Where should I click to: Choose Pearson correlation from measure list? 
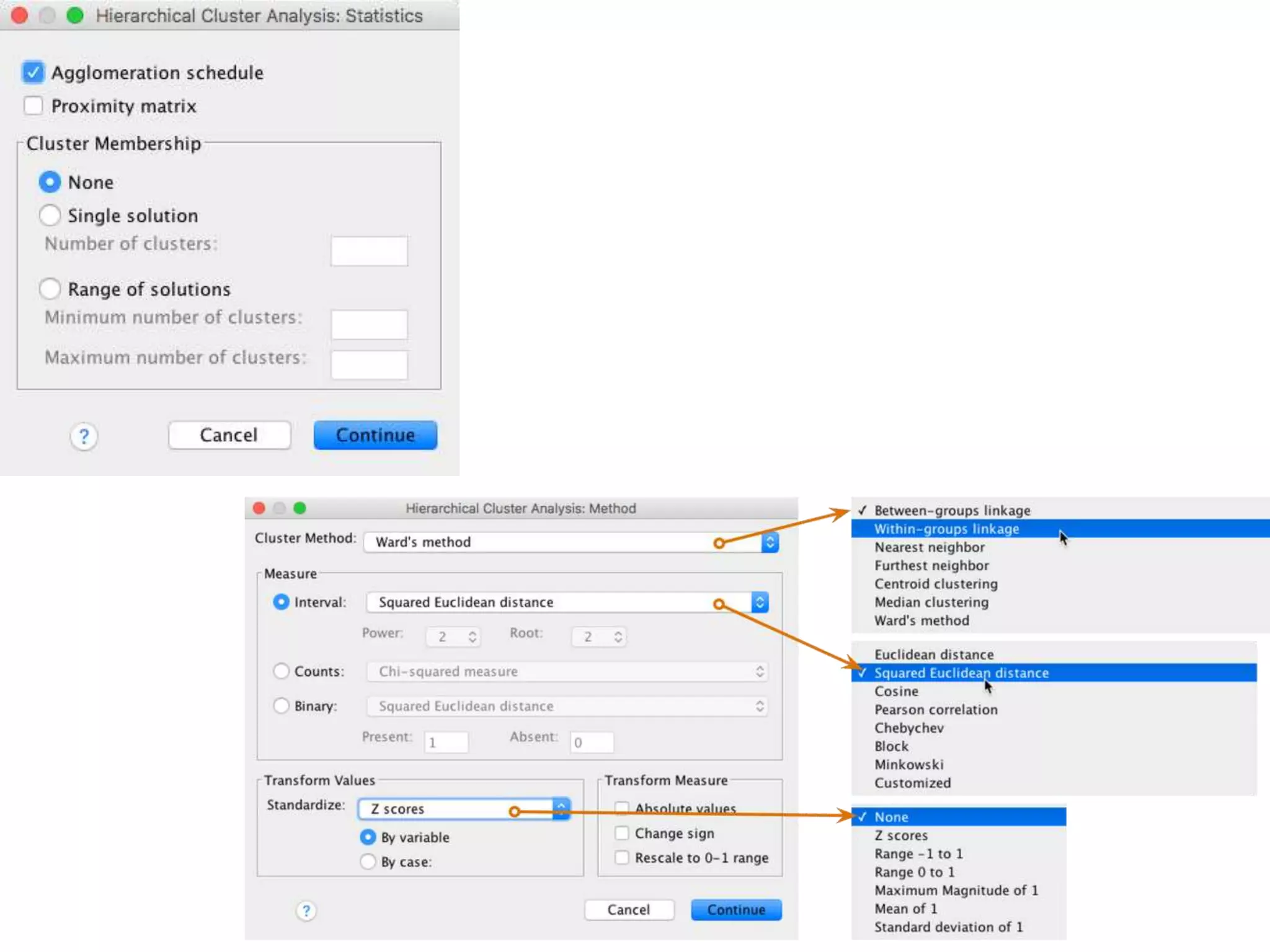(936, 710)
